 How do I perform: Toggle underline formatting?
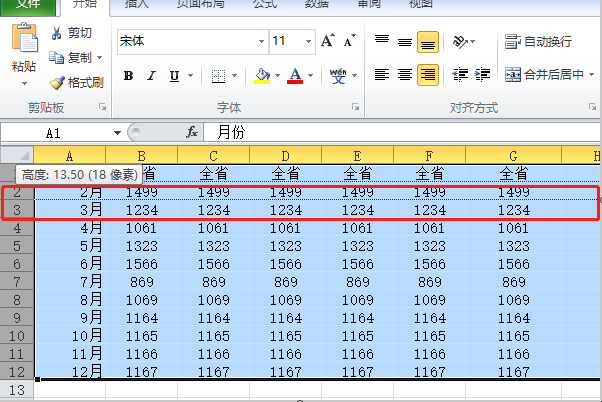point(174,76)
